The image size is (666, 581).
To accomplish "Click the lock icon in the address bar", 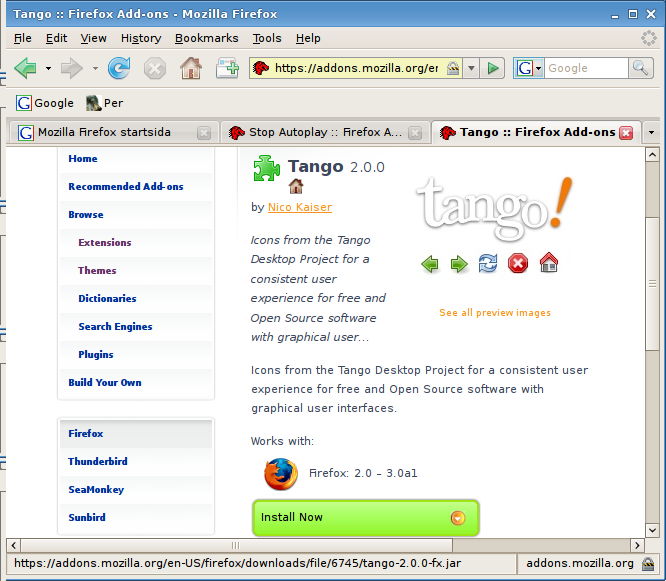I will pyautogui.click(x=453, y=68).
